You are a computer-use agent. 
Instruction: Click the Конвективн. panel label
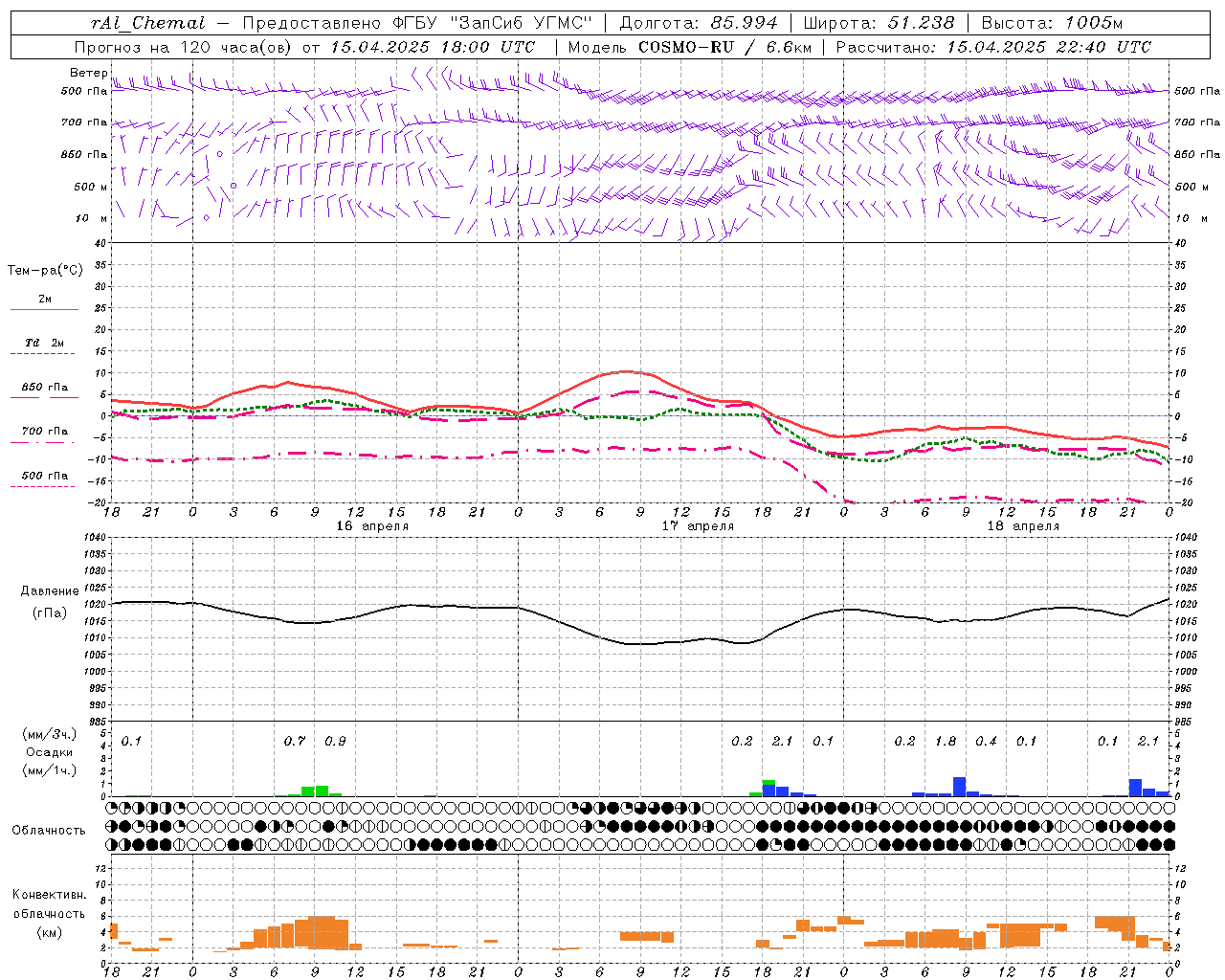tap(50, 895)
